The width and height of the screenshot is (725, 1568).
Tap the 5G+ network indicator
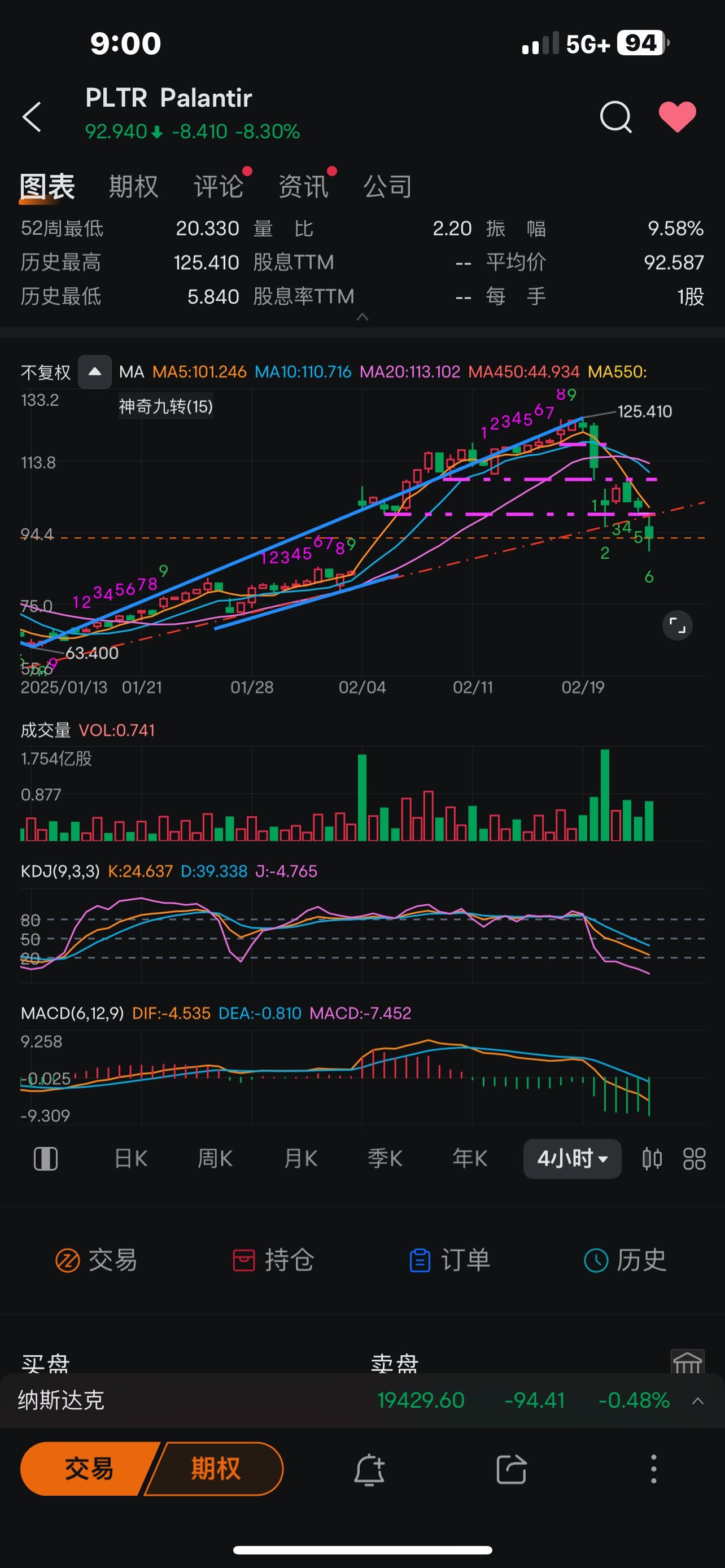[x=587, y=44]
